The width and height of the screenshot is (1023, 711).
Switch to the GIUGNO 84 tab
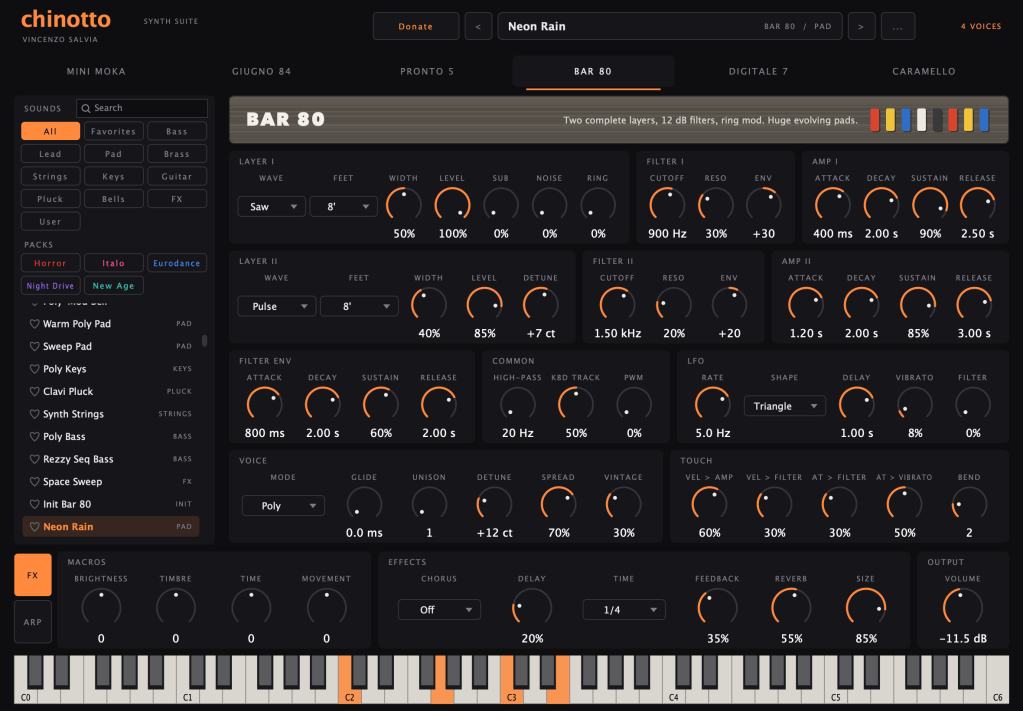click(262, 72)
